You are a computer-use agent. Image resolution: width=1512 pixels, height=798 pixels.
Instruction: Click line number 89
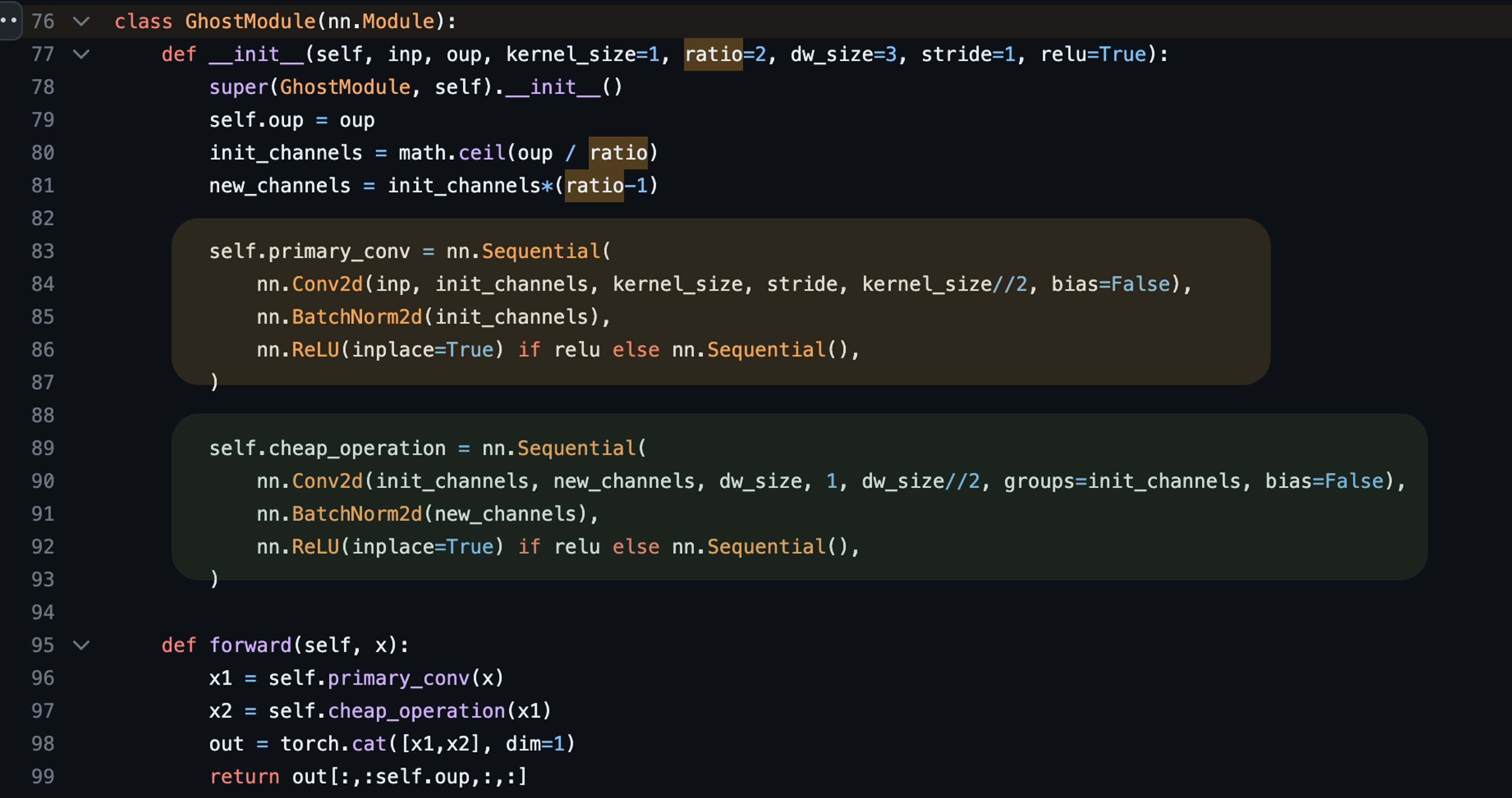[43, 449]
